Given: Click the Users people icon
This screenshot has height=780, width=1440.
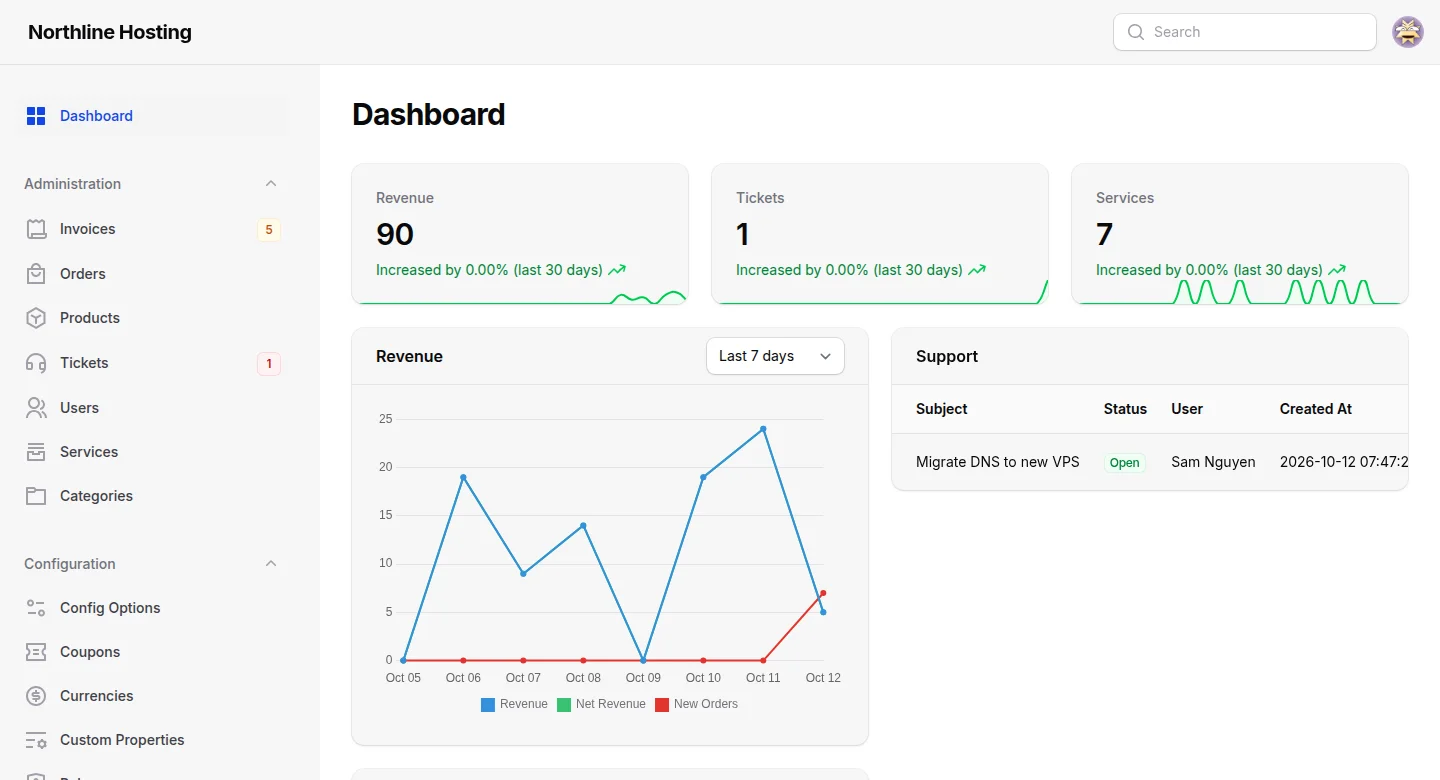Looking at the screenshot, I should coord(36,408).
